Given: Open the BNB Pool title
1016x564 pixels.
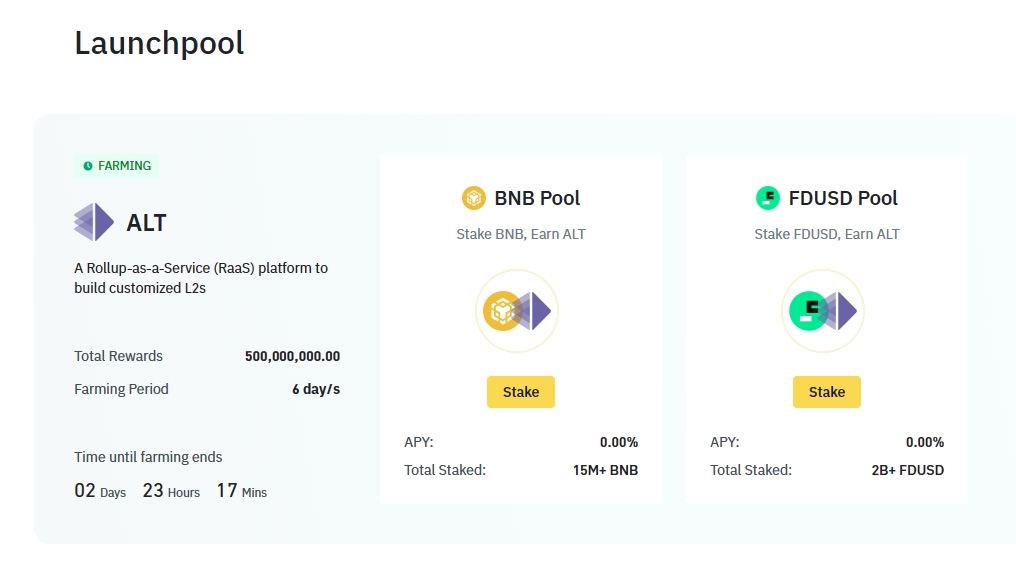Looking at the screenshot, I should (537, 198).
